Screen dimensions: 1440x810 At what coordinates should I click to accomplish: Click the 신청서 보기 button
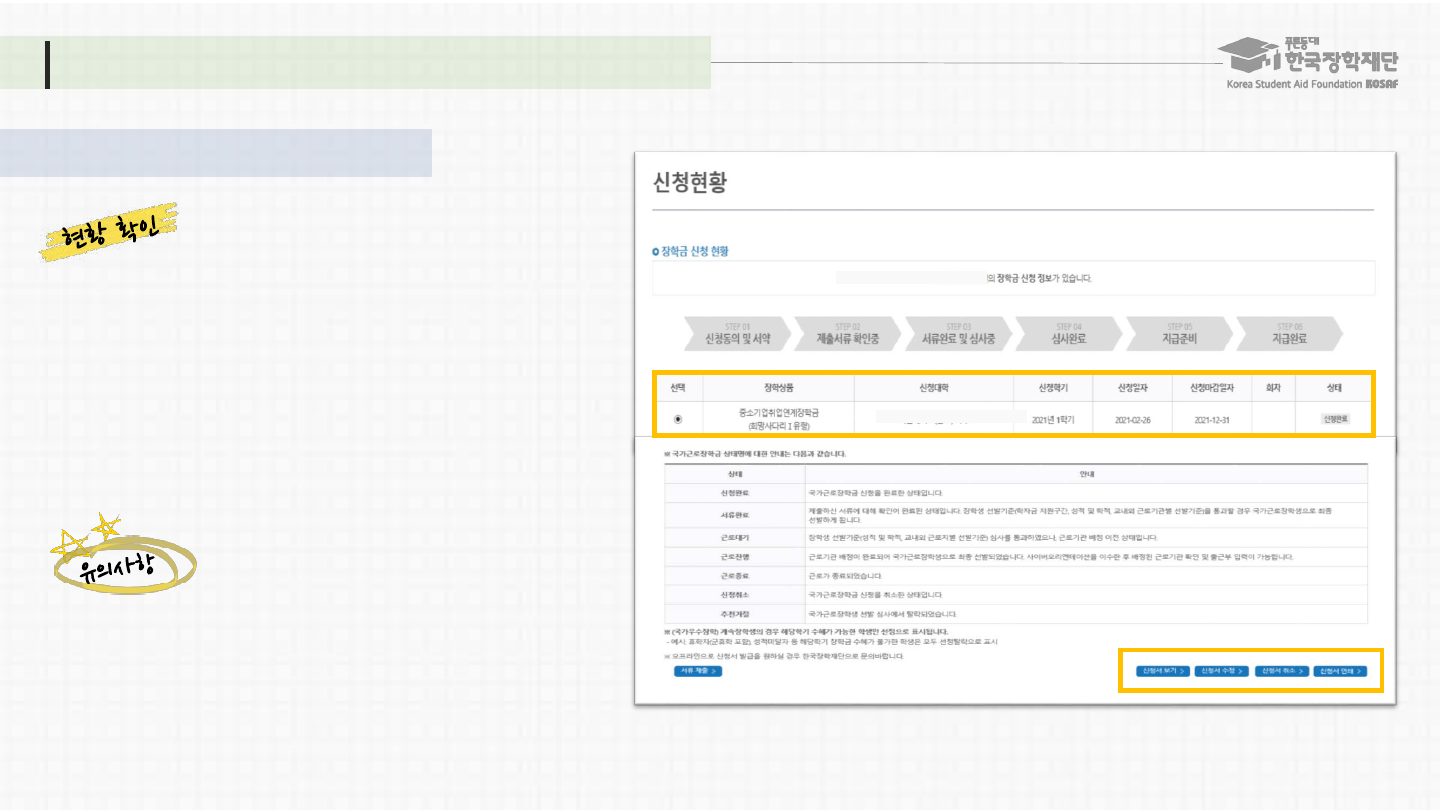point(1162,671)
